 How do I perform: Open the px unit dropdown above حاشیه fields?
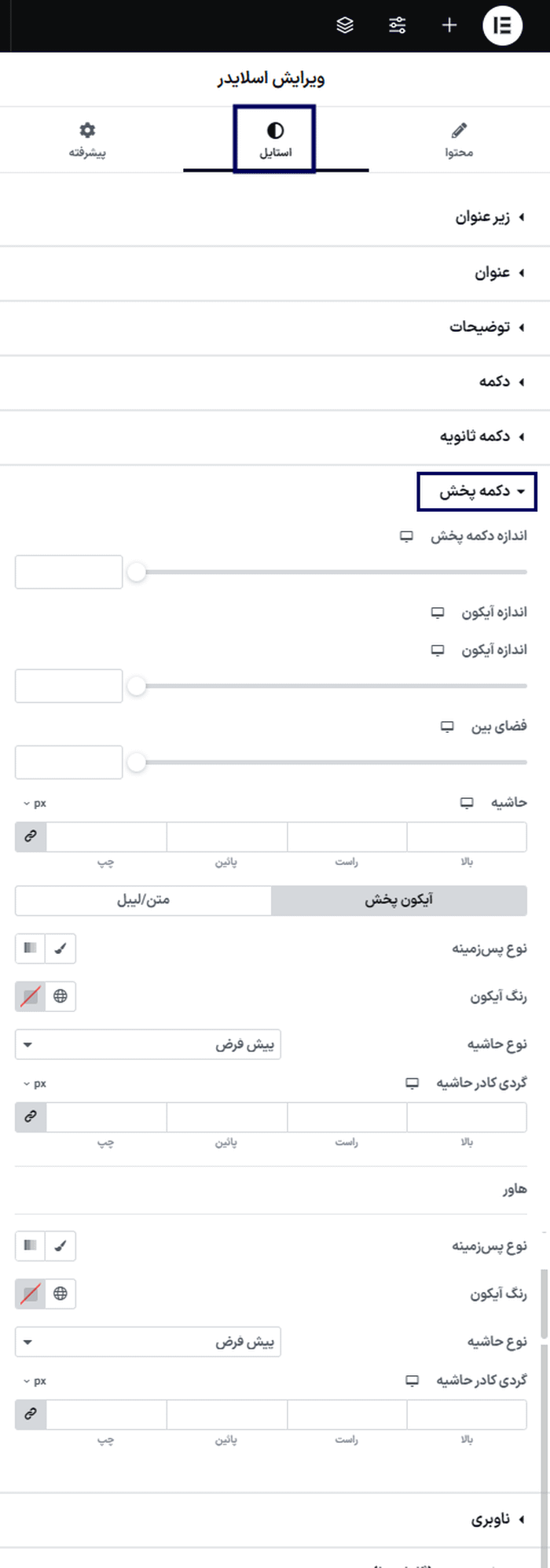pos(35,803)
